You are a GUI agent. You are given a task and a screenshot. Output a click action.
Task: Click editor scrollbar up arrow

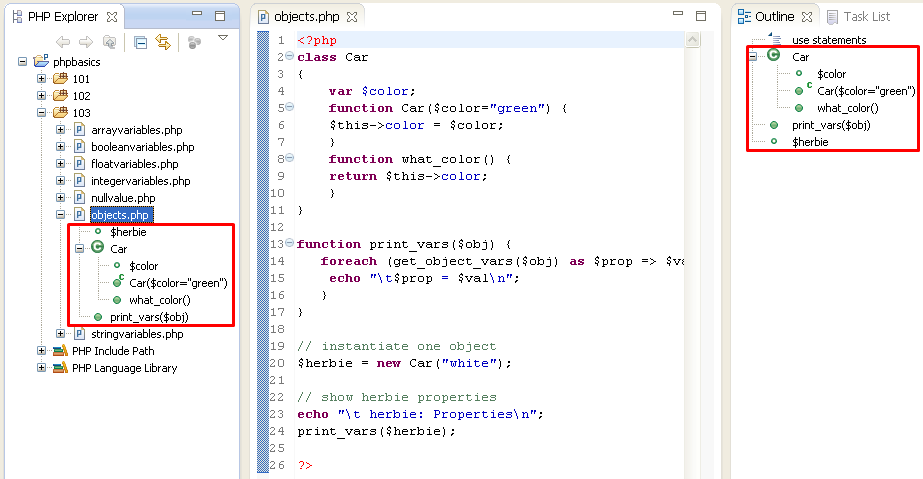coord(692,39)
